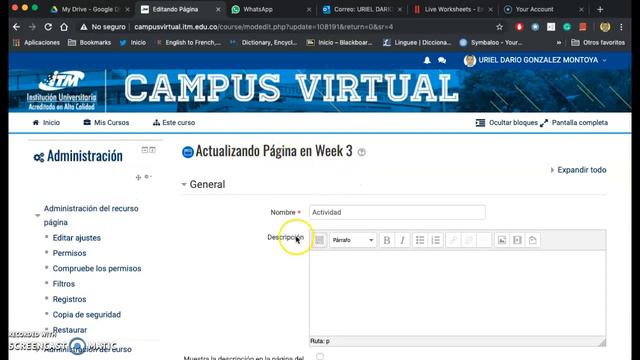The image size is (640, 360).
Task: Open the messages chat icon
Action: coord(442,60)
